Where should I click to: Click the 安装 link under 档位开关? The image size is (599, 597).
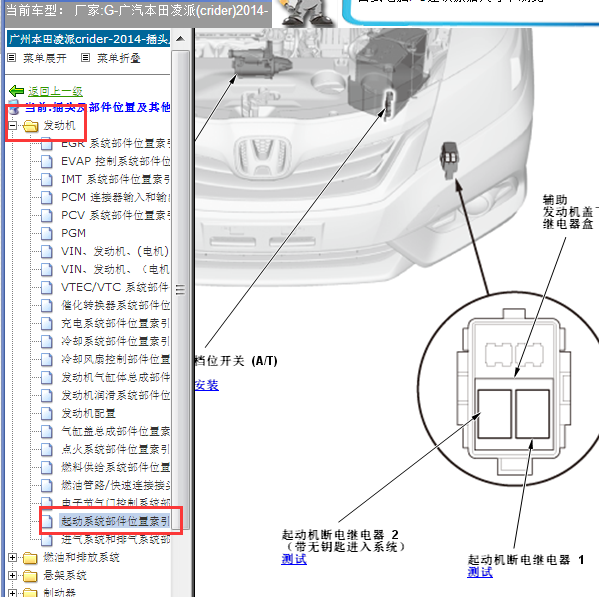(x=207, y=385)
